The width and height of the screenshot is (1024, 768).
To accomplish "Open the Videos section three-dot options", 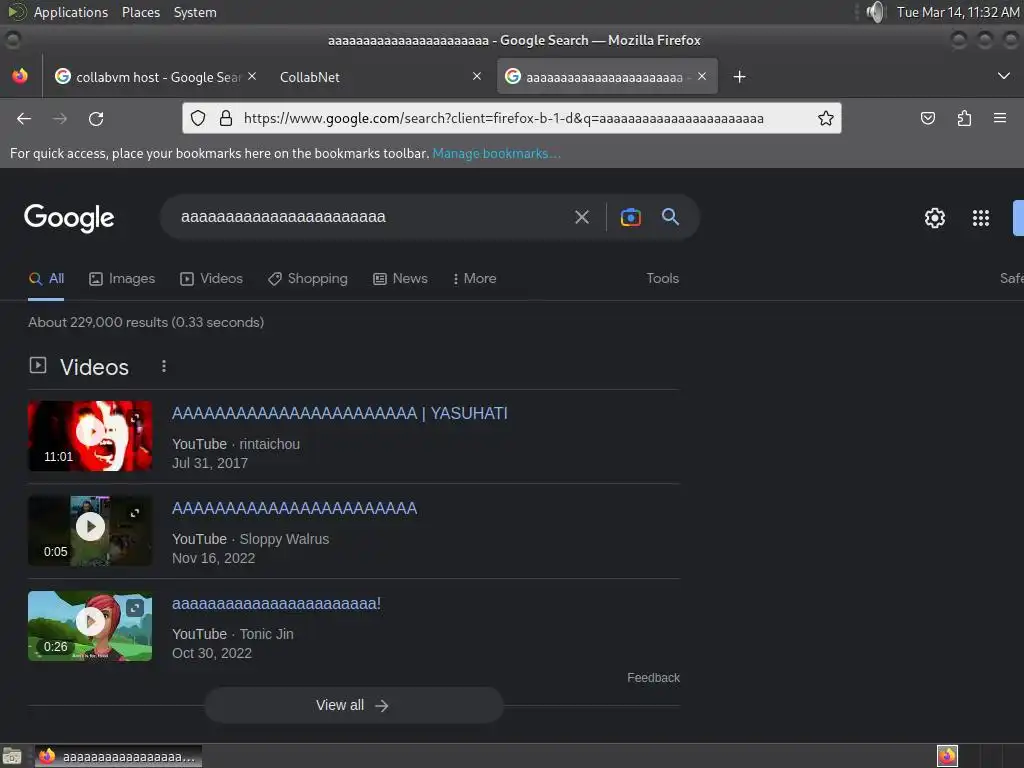I will 164,366.
